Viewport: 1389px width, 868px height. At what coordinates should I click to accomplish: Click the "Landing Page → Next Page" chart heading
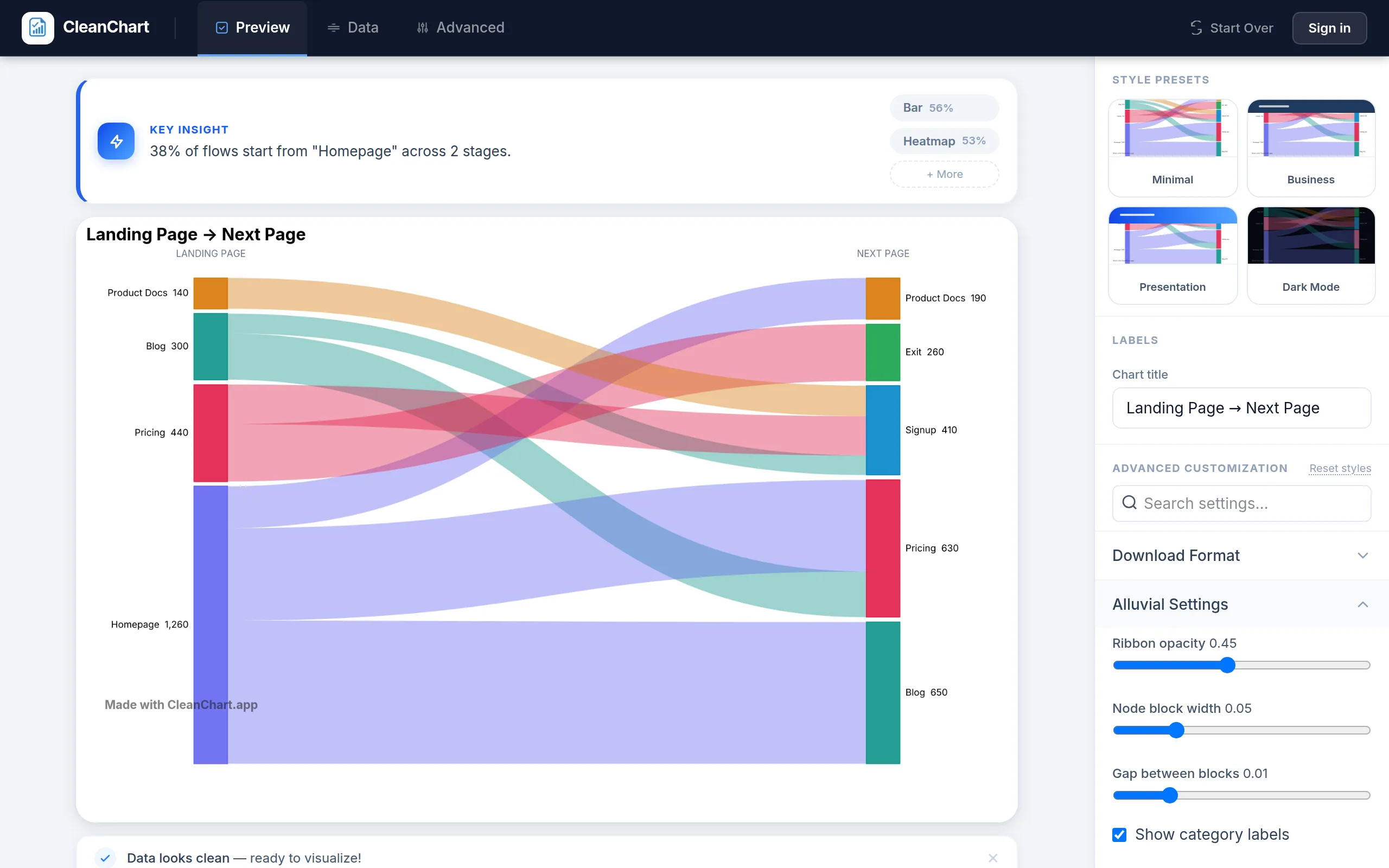(x=196, y=234)
